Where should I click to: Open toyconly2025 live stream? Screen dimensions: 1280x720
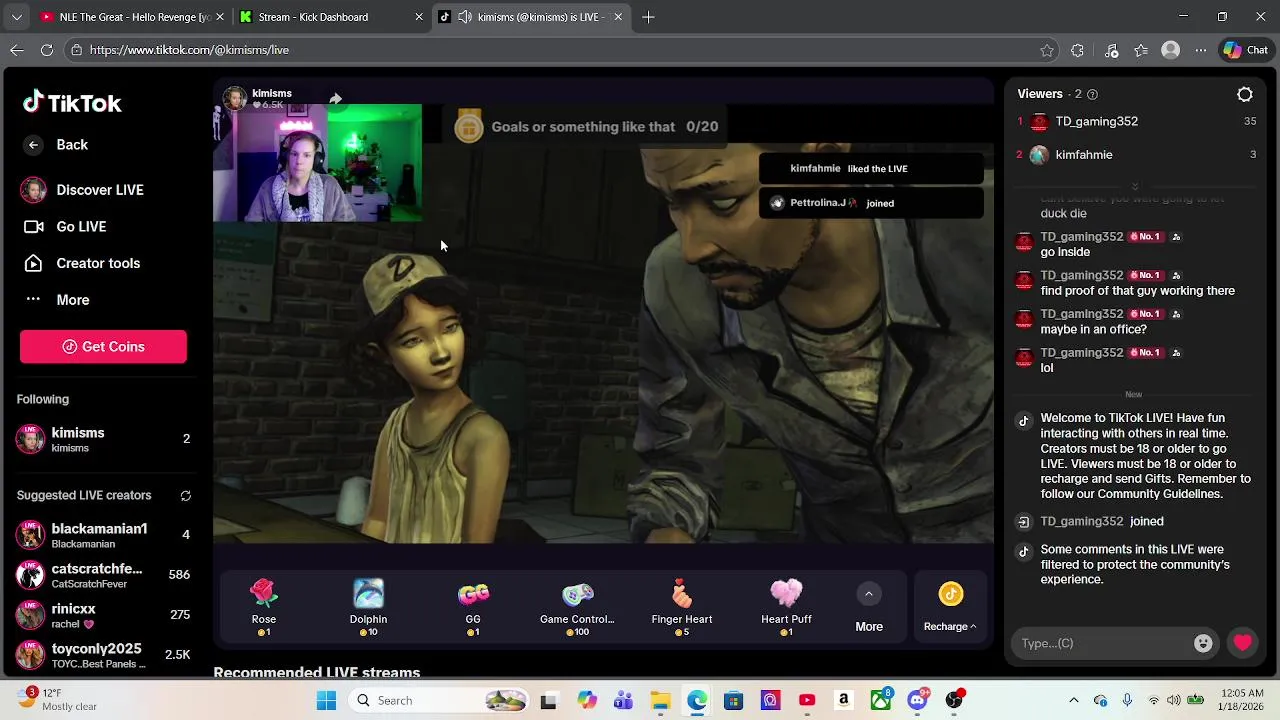[103, 655]
